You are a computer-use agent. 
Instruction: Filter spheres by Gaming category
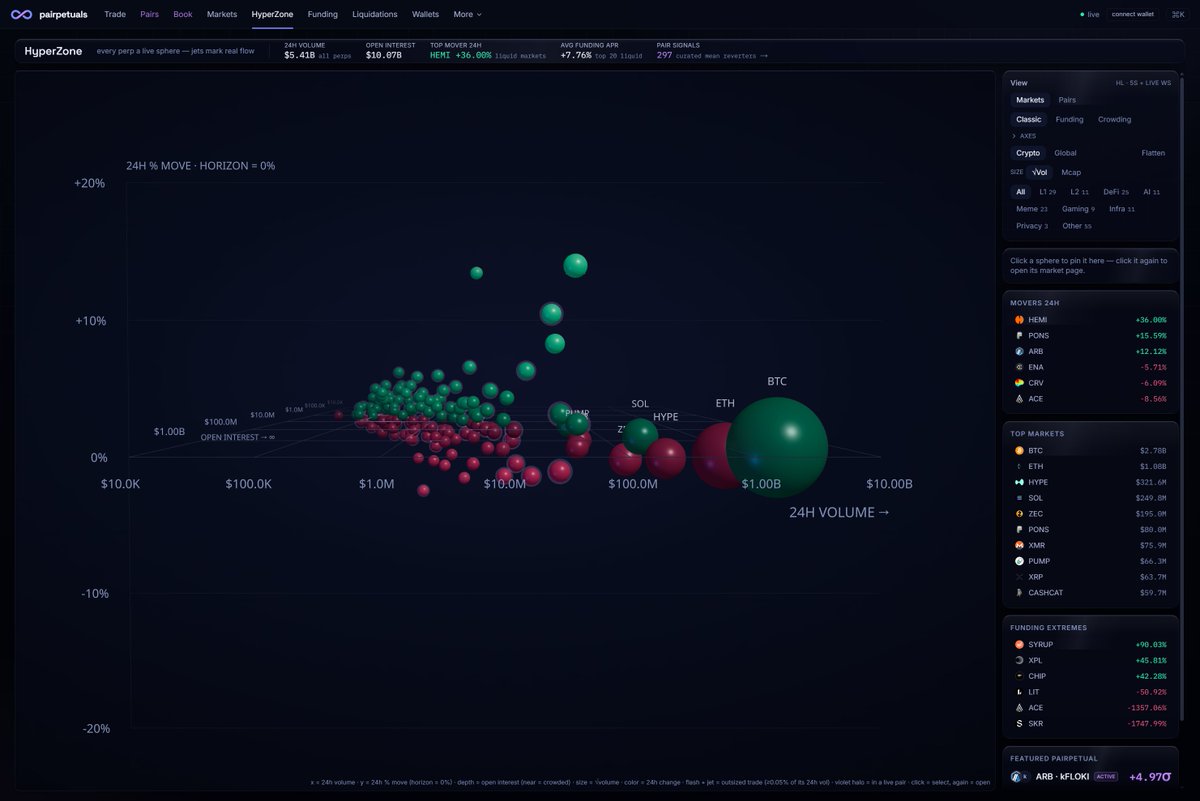1078,209
